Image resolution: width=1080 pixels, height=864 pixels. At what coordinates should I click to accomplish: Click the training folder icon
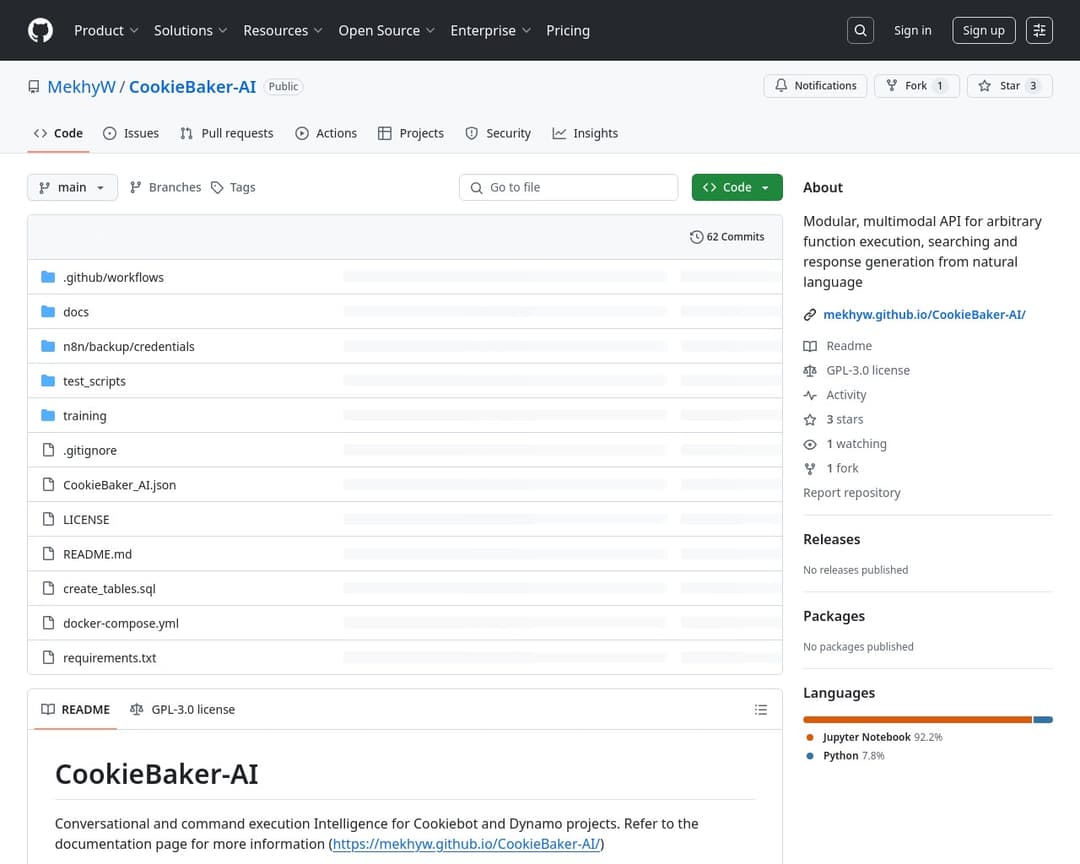pyautogui.click(x=48, y=415)
